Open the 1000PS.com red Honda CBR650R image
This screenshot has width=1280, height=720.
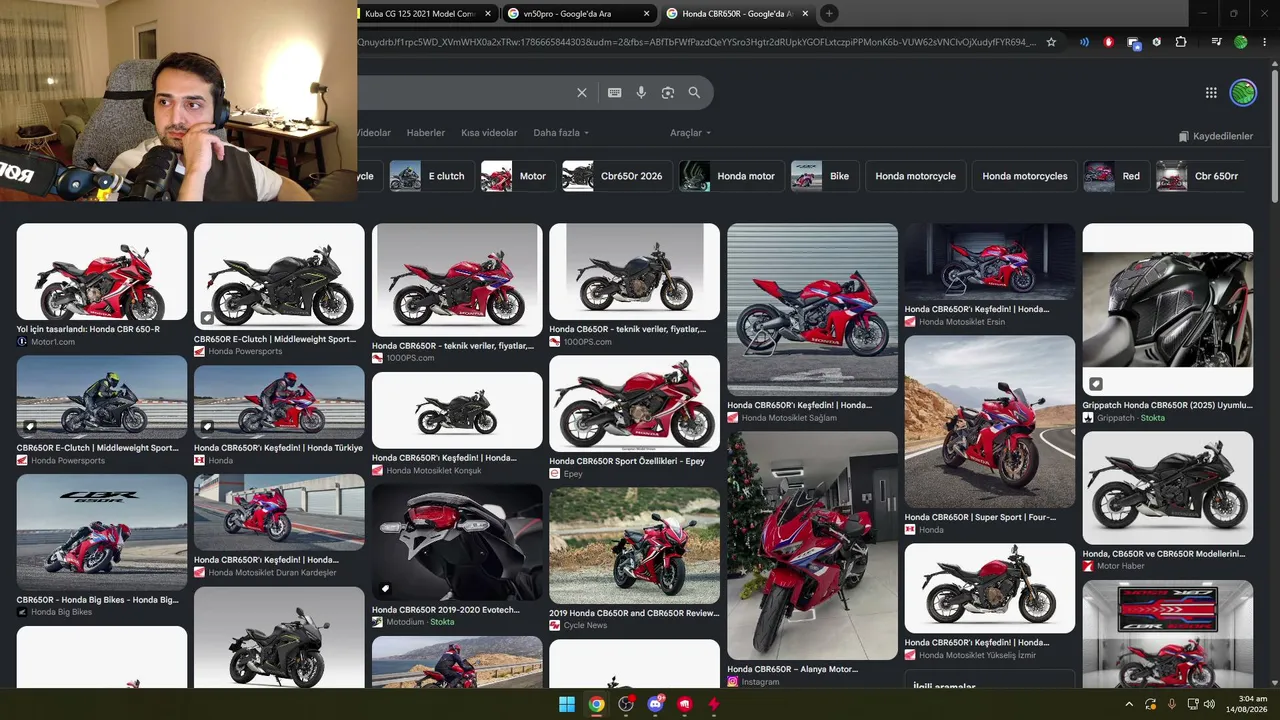coord(457,280)
